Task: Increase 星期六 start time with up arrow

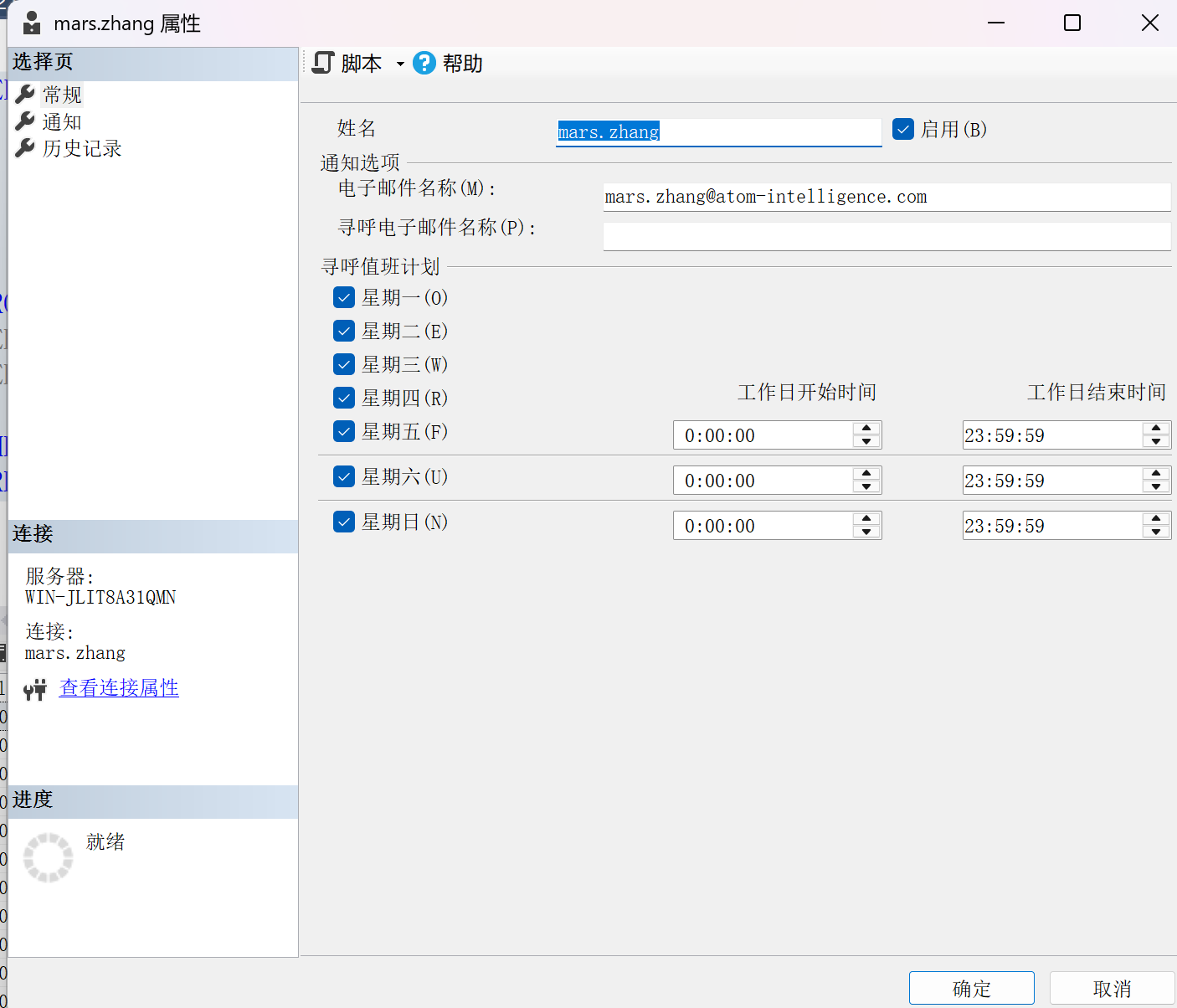Action: pos(866,474)
